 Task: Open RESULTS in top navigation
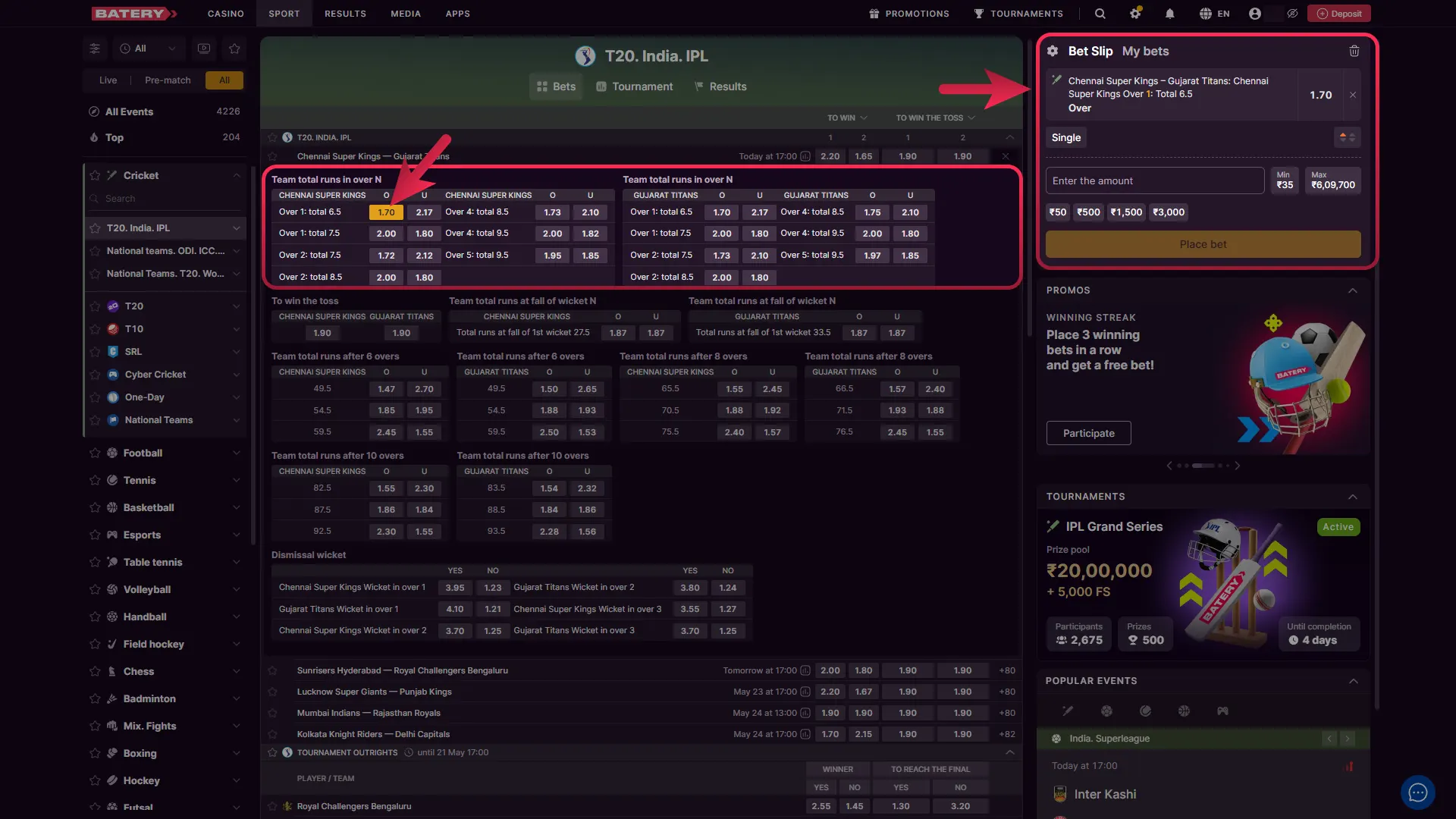[x=345, y=14]
